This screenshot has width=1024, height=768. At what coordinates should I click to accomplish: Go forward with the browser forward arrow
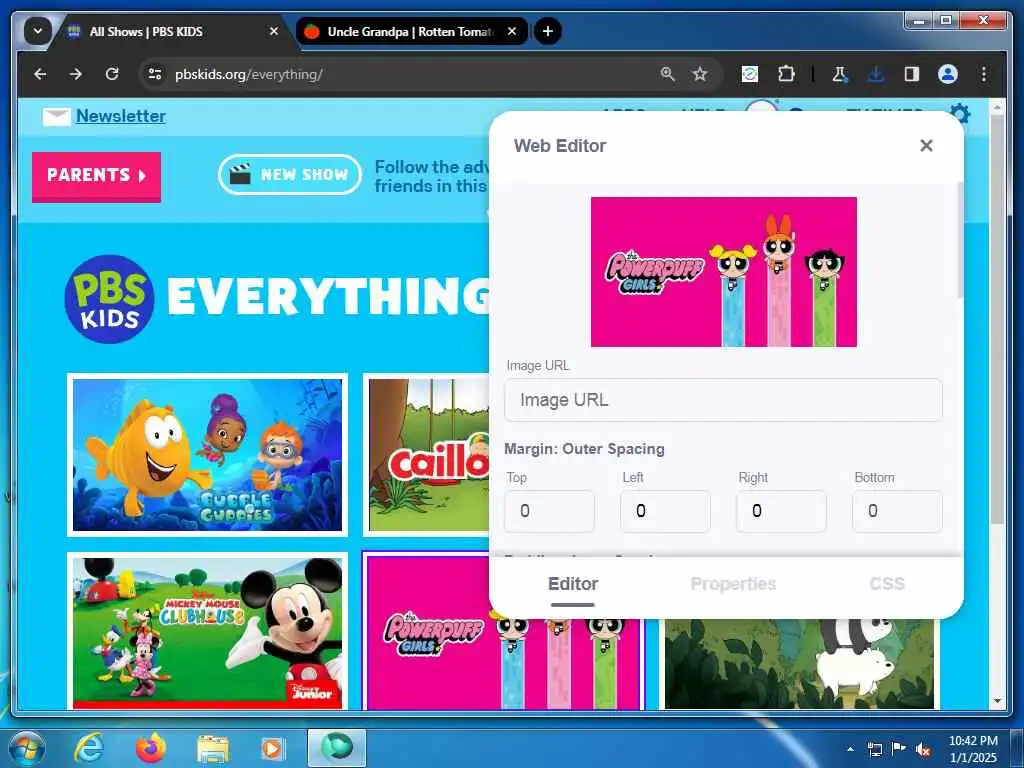(76, 74)
